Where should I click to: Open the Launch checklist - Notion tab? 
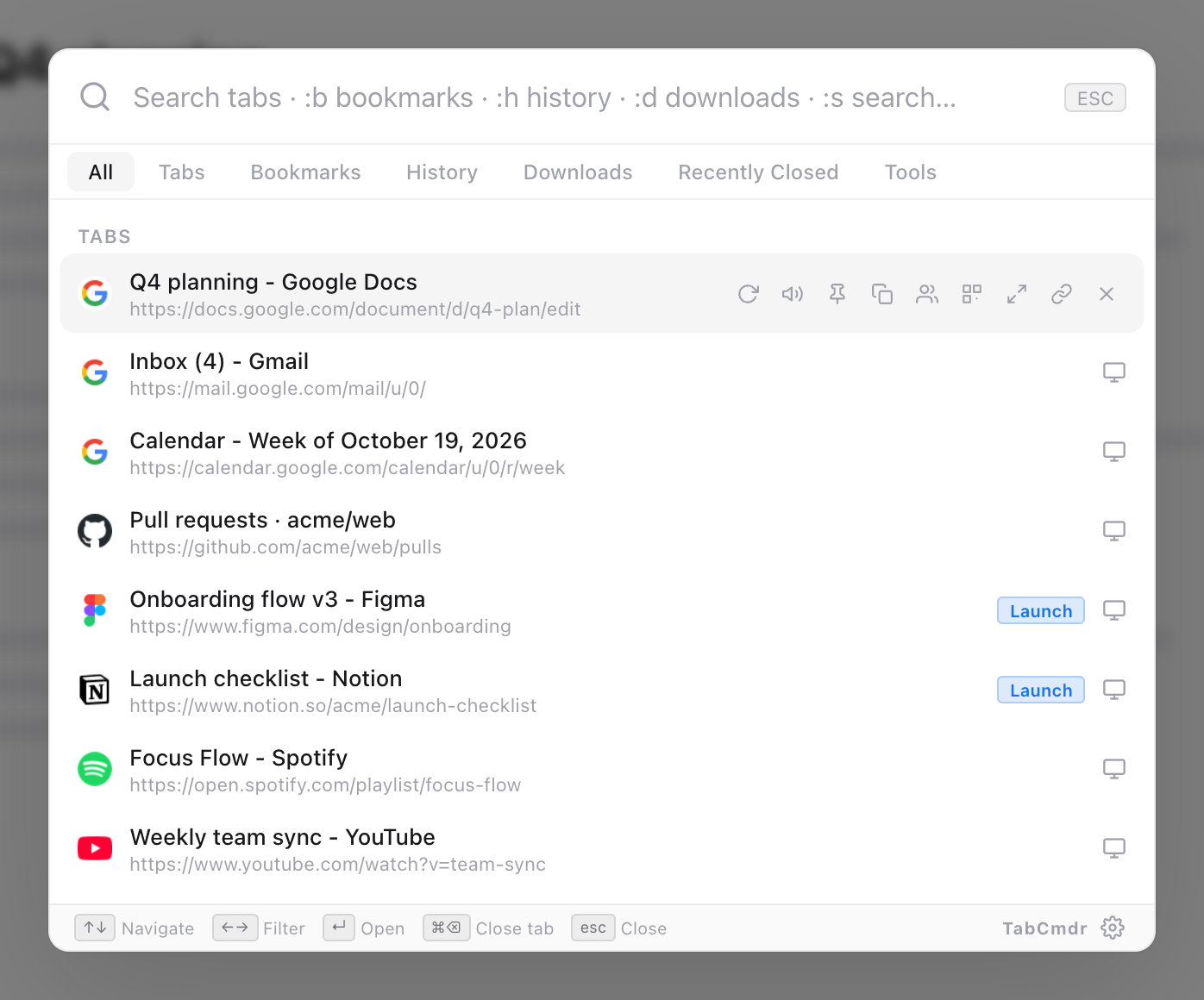(x=602, y=690)
